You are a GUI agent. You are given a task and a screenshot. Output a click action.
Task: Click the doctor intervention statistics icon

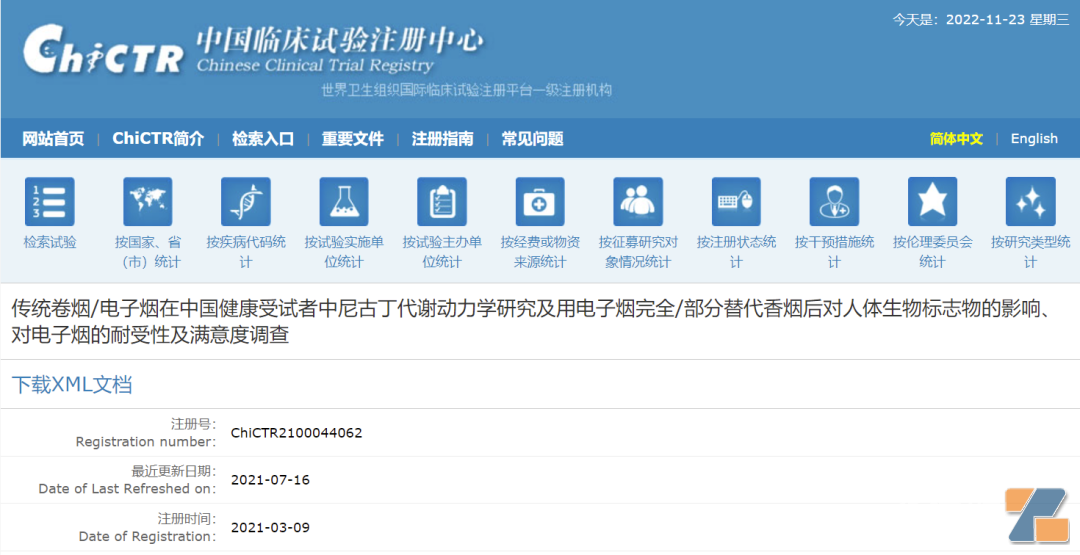(834, 202)
